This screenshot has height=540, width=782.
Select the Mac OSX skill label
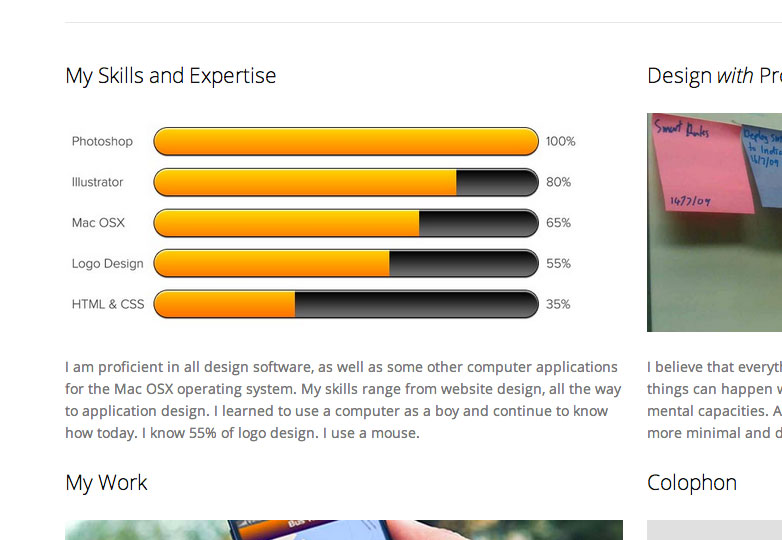[98, 223]
